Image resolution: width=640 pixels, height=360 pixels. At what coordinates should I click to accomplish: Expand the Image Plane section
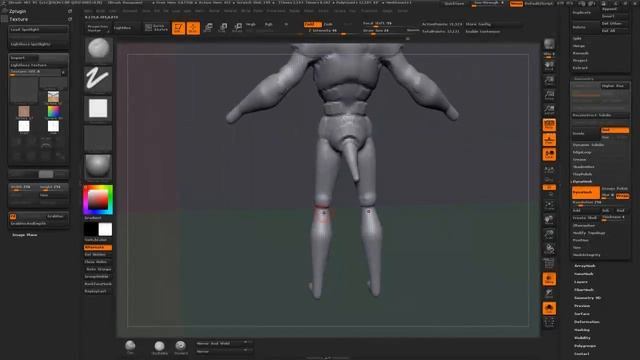coord(24,235)
